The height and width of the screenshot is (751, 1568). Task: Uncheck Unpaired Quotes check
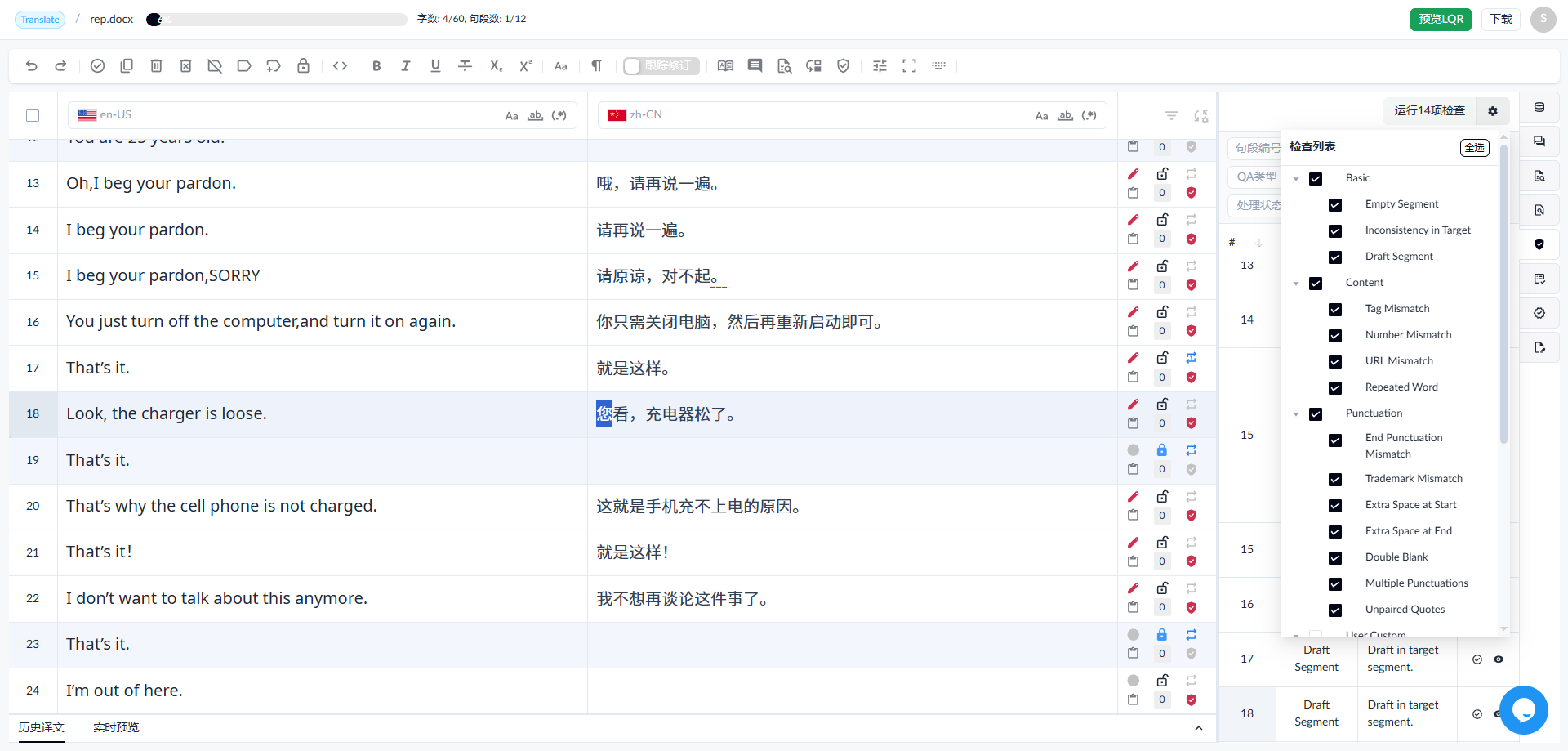point(1335,610)
